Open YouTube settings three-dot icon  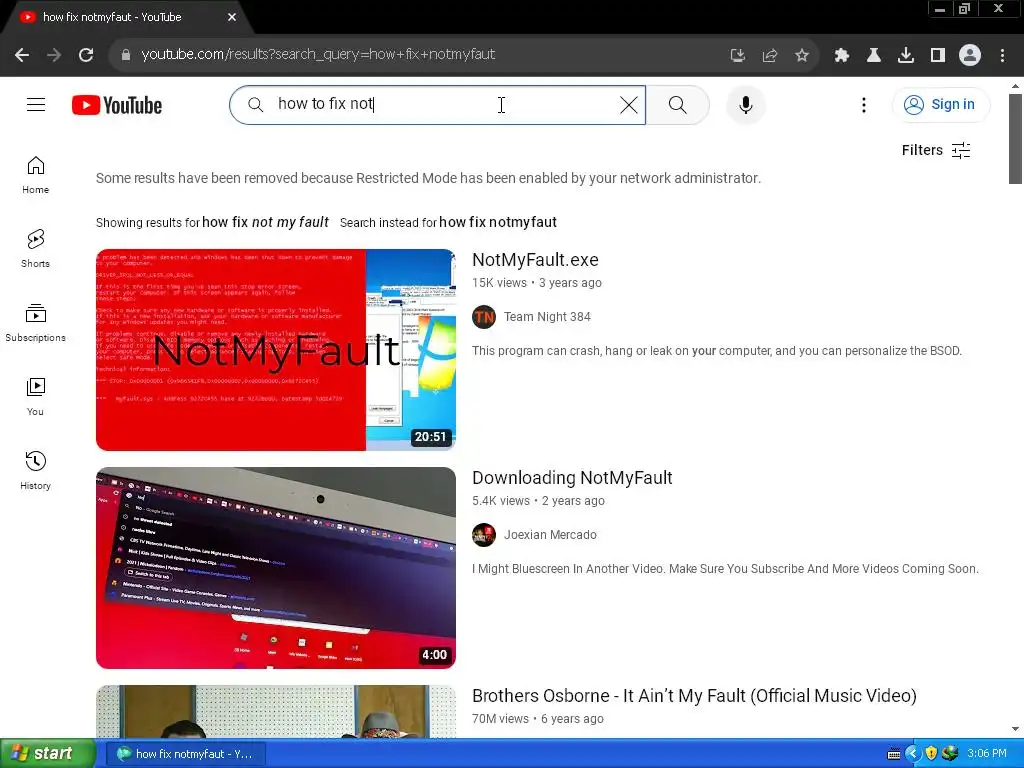864,104
